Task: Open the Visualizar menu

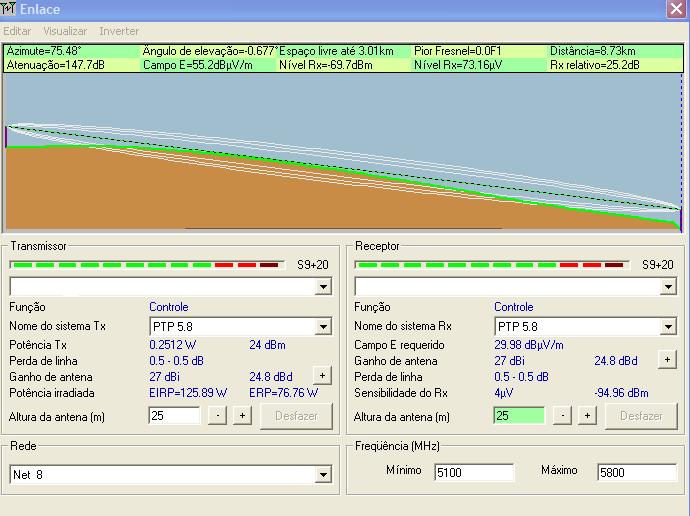Action: [65, 32]
